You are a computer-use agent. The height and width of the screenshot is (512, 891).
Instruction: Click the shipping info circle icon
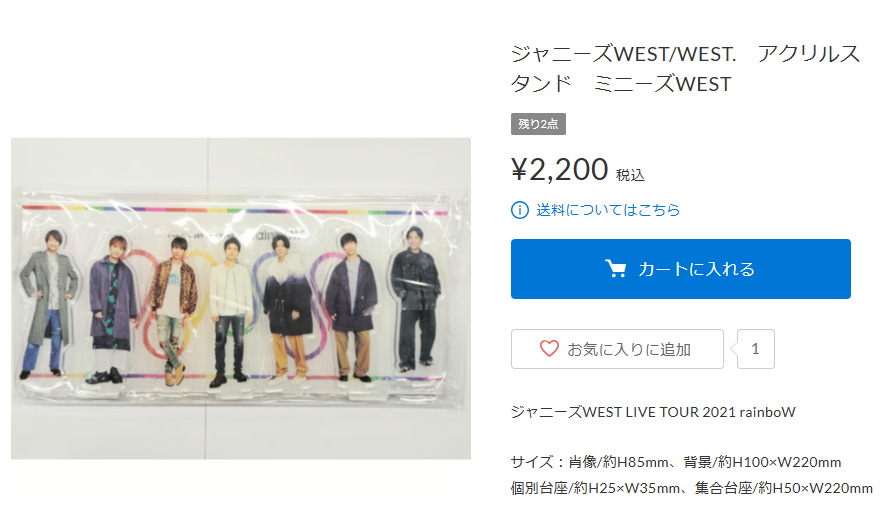point(519,210)
